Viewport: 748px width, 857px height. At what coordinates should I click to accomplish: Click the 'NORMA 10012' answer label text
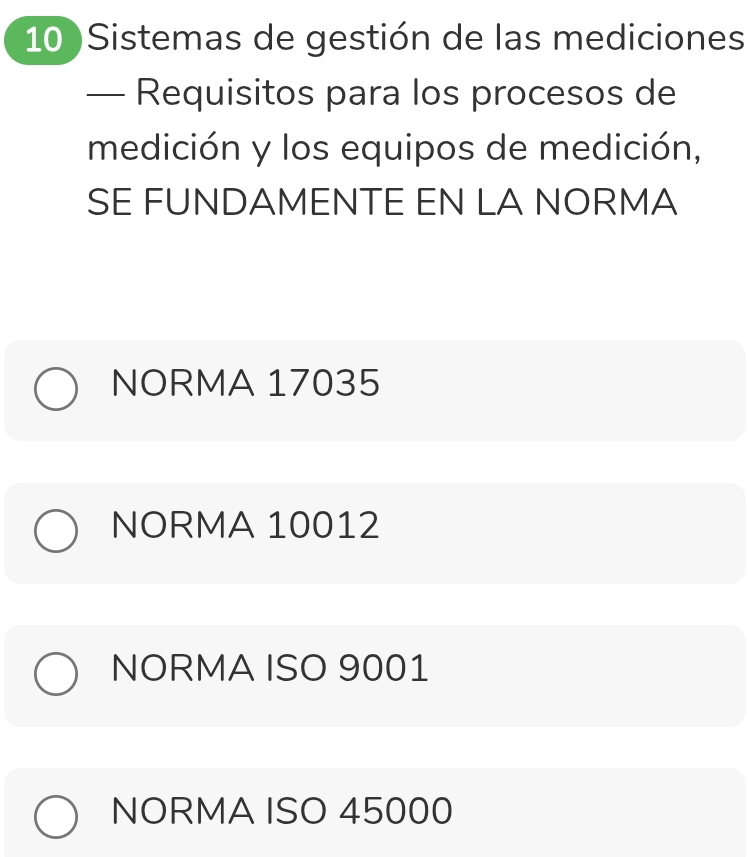coord(246,525)
